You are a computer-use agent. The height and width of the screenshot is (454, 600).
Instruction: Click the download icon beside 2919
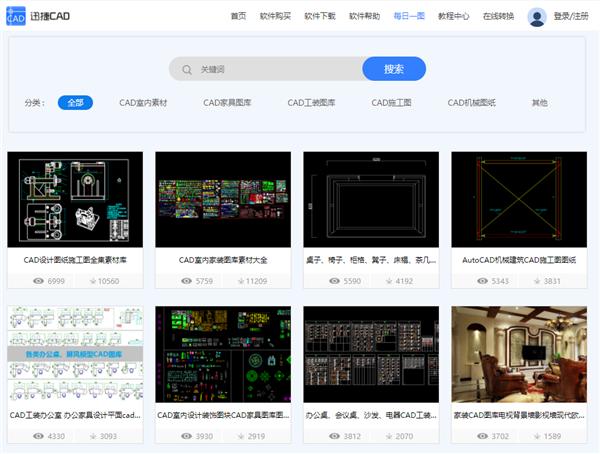pos(241,436)
